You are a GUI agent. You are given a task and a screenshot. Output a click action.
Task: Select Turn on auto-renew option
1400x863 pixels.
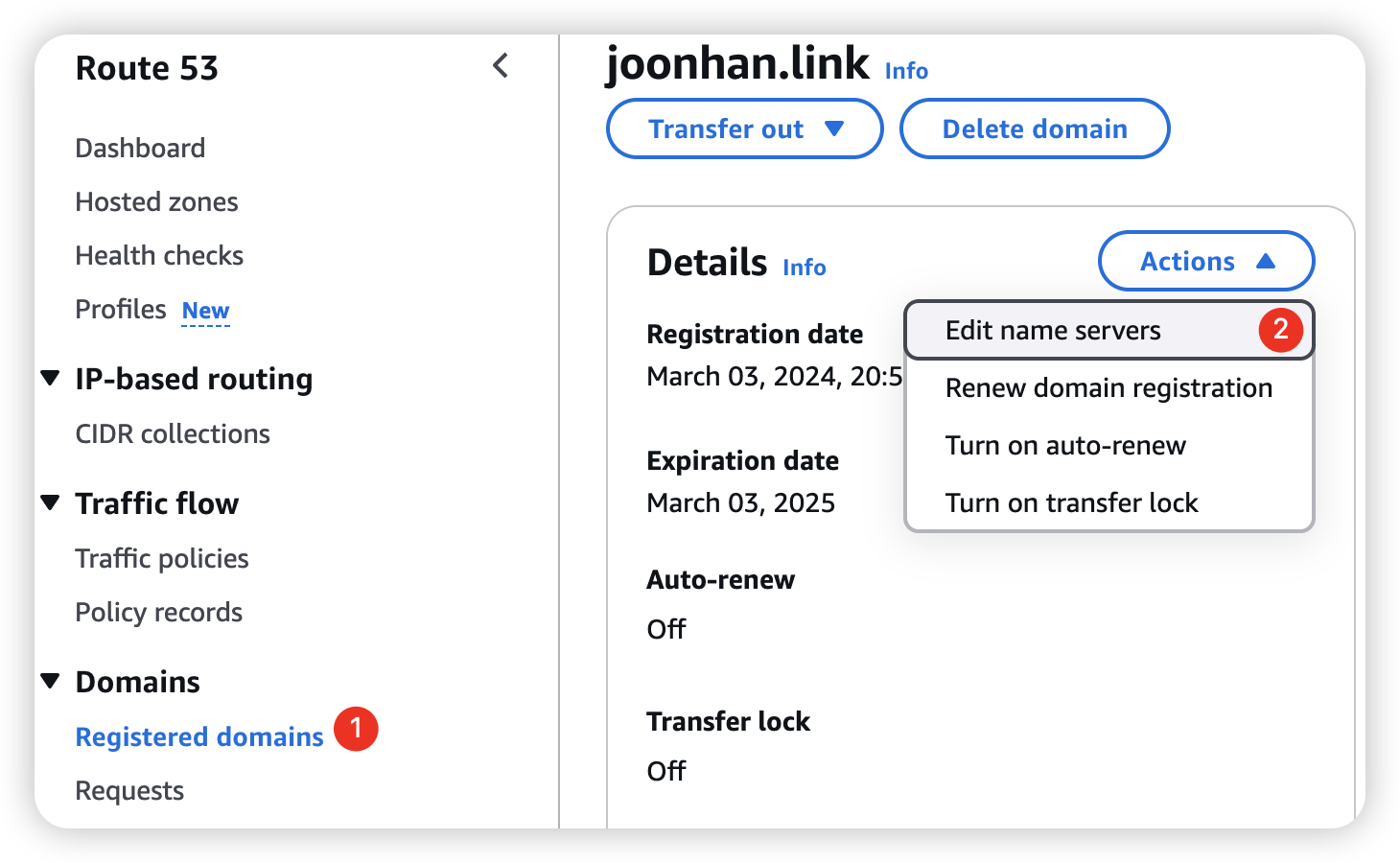pos(1065,446)
